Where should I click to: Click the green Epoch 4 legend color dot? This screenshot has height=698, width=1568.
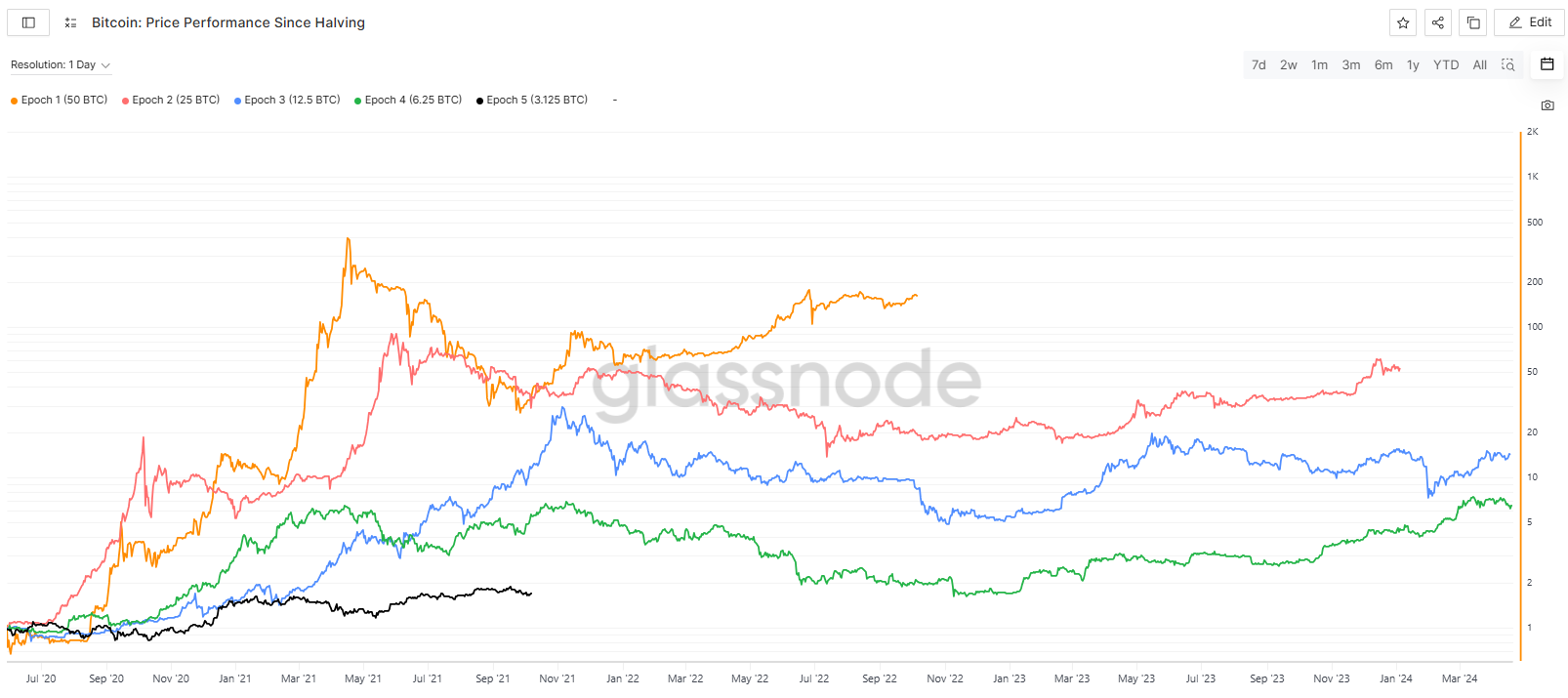(358, 101)
